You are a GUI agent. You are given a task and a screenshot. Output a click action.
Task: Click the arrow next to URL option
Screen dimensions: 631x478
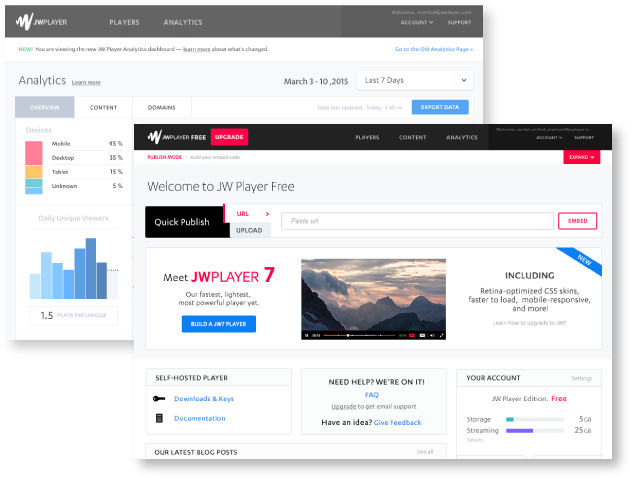(x=267, y=214)
